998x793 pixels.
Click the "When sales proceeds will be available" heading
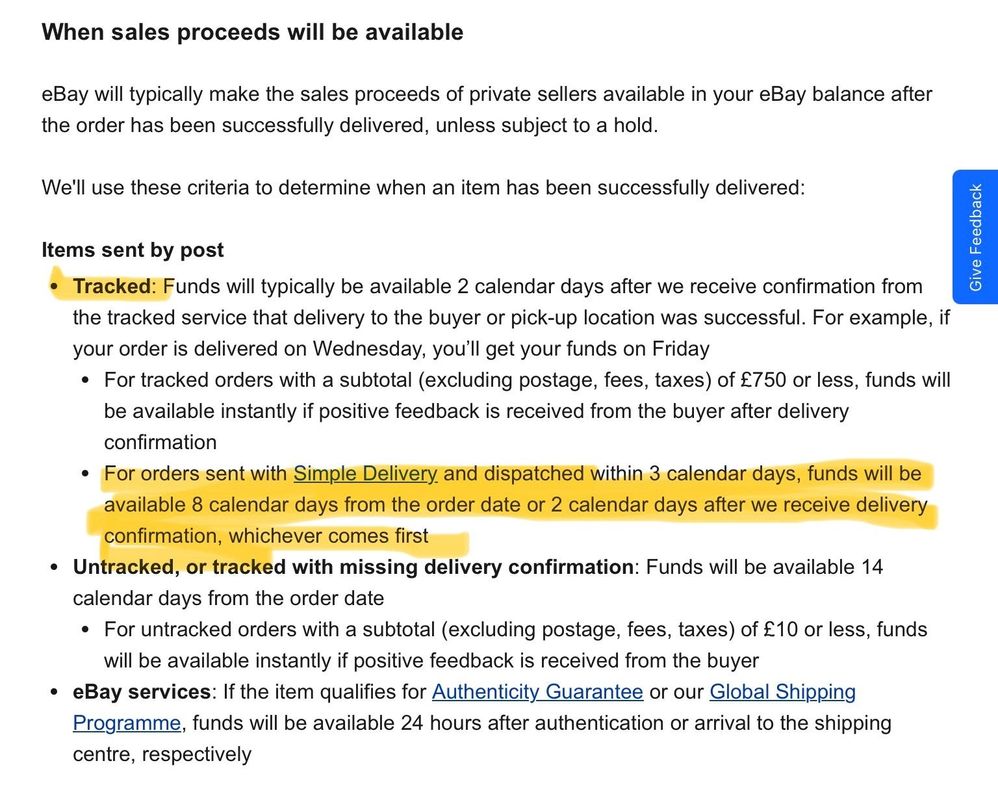tap(252, 32)
